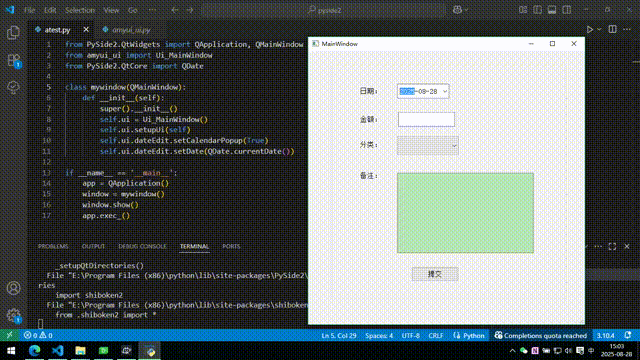Click the selected year in date field

407,91
